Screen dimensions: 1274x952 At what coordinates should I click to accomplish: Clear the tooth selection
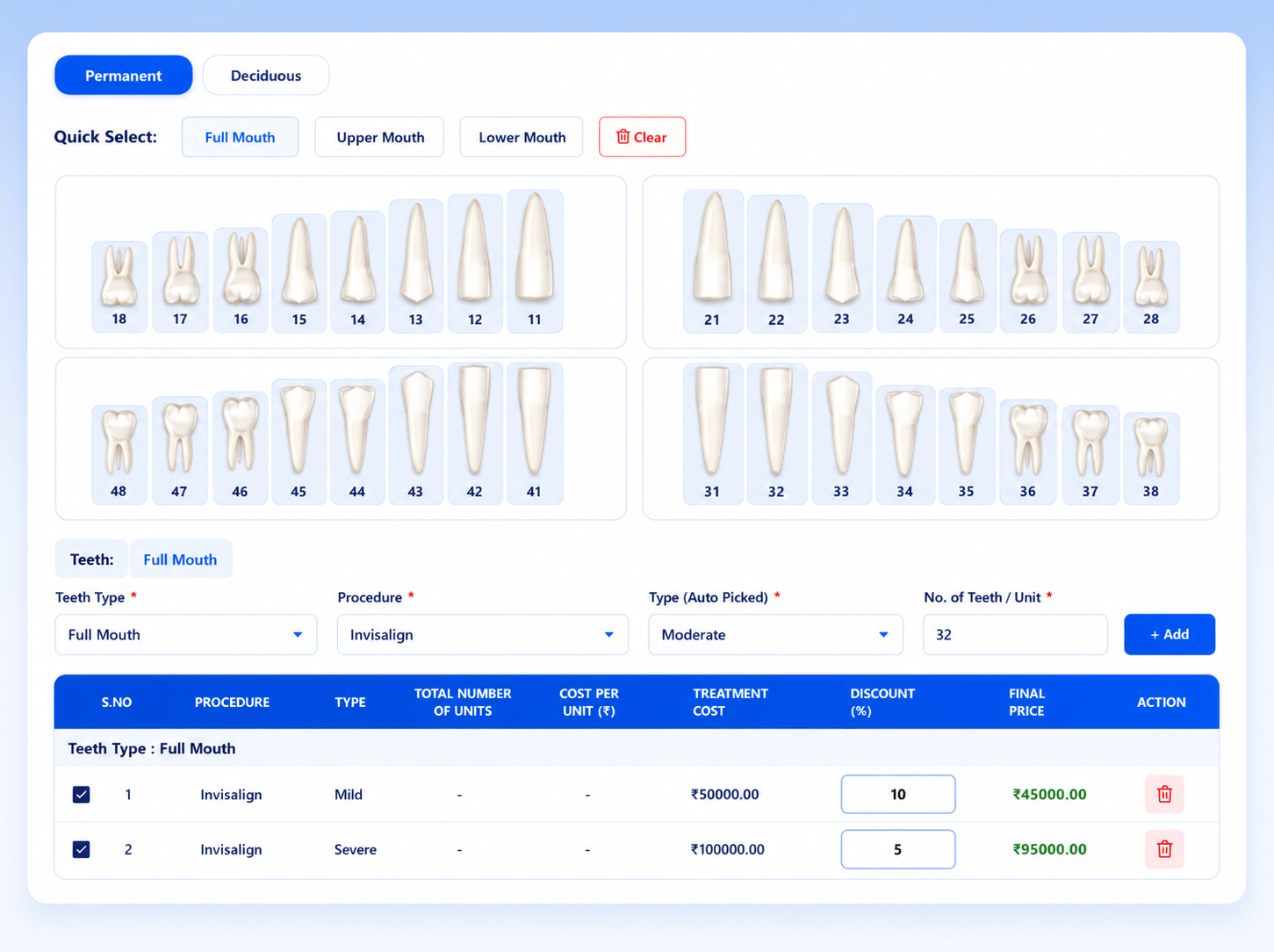click(x=642, y=137)
